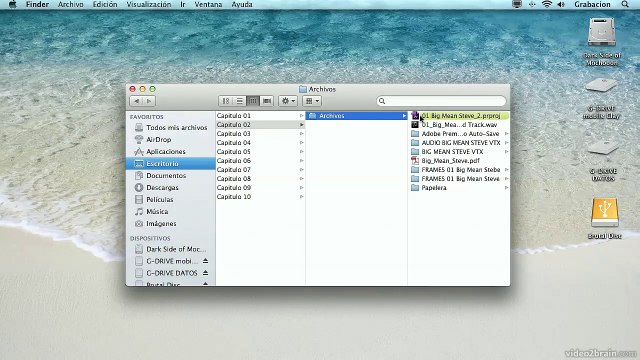Open the Ventana menu

(x=208, y=4)
